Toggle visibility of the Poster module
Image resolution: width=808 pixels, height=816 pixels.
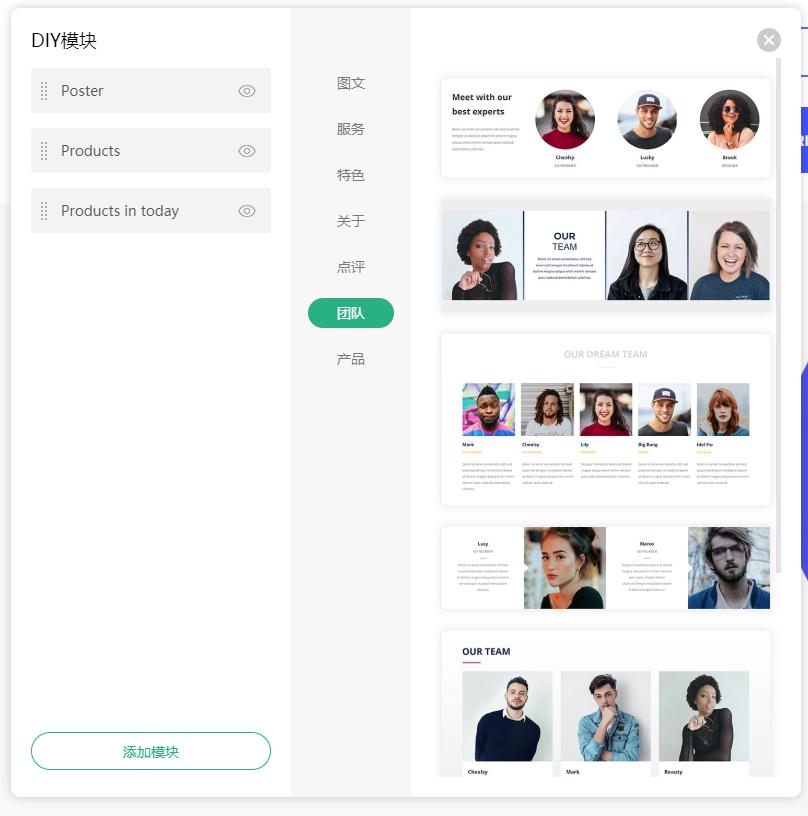click(247, 91)
